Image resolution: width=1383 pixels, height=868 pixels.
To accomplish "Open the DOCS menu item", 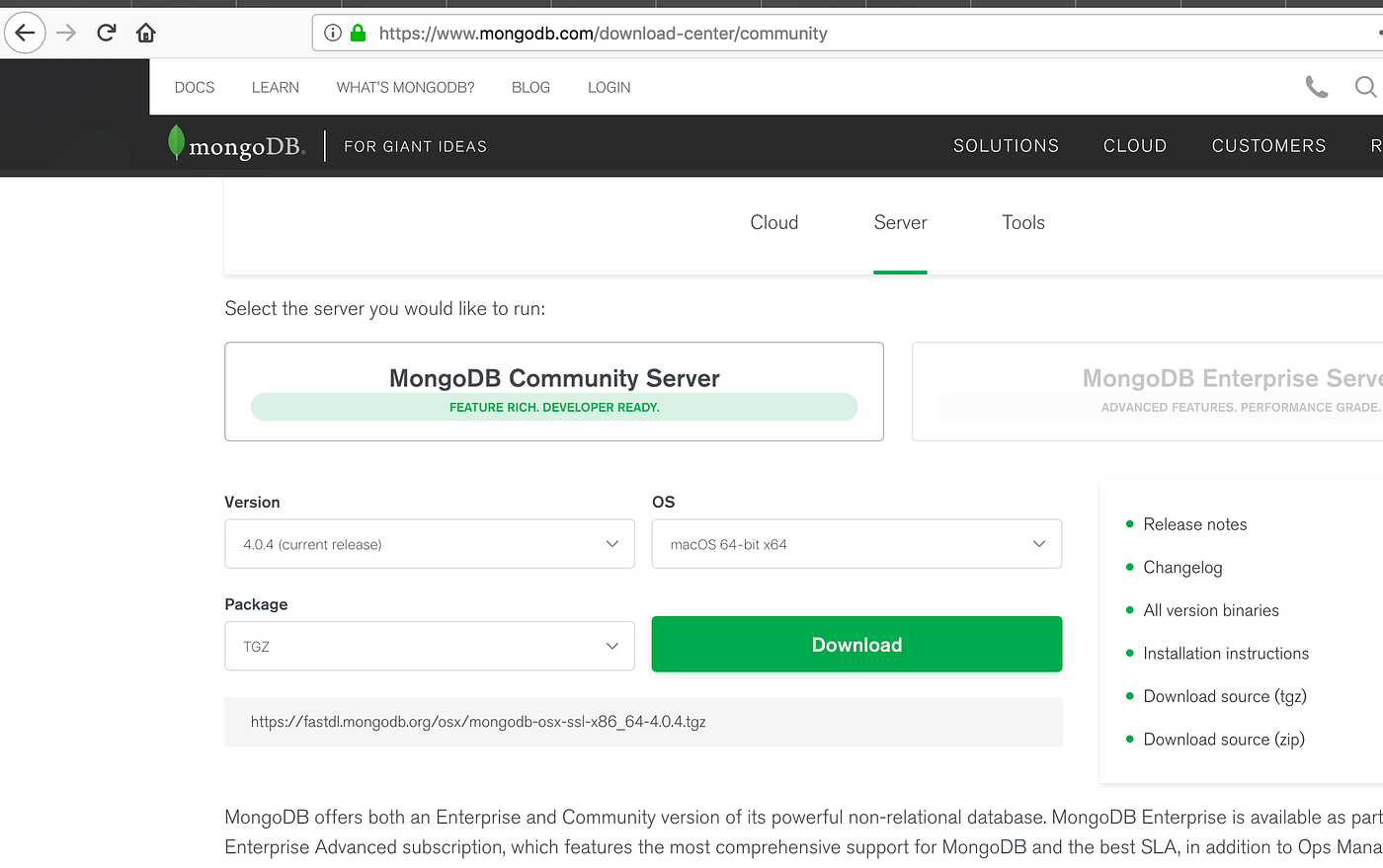I will coord(195,87).
